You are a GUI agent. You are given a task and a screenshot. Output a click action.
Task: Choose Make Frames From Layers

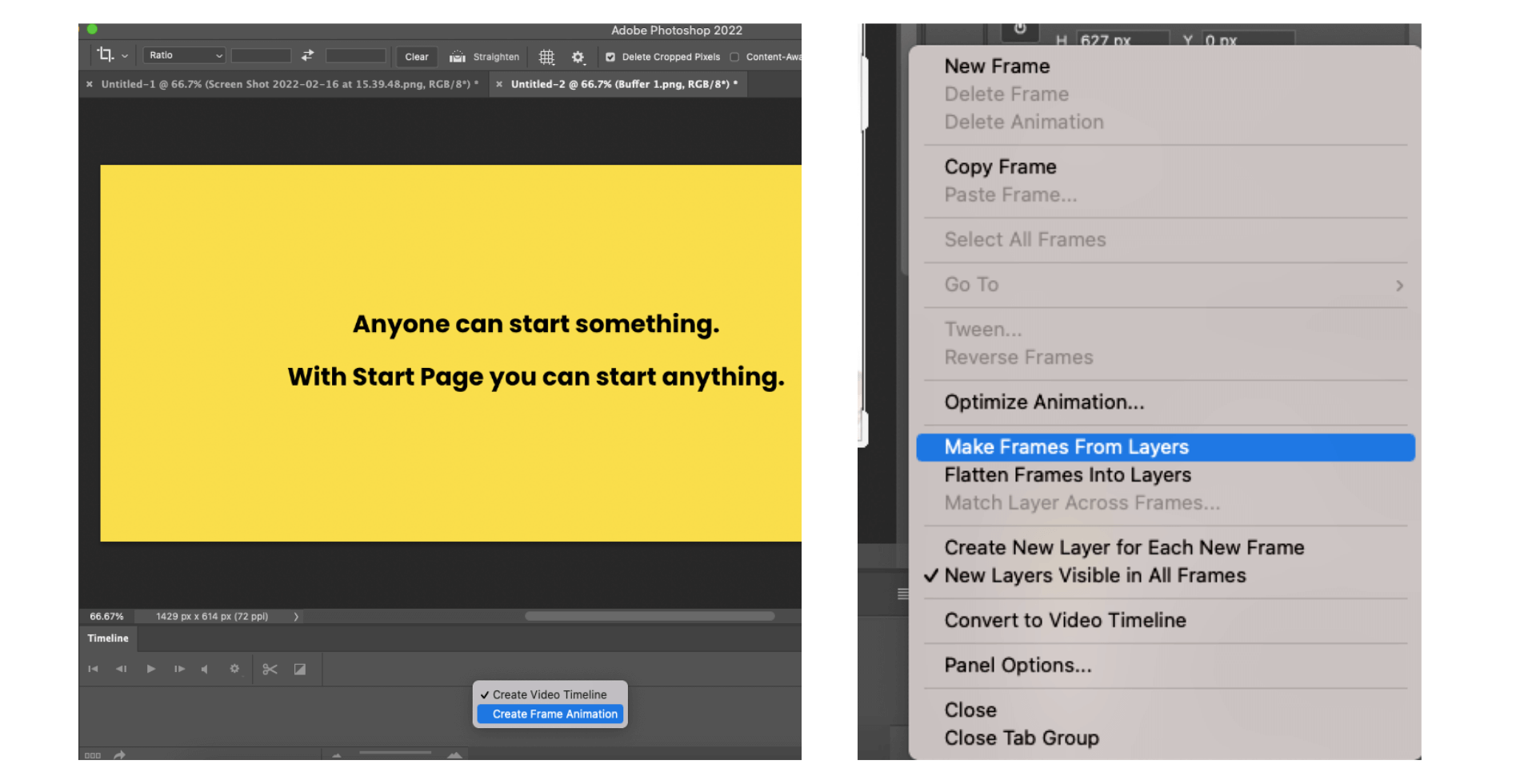(1067, 447)
